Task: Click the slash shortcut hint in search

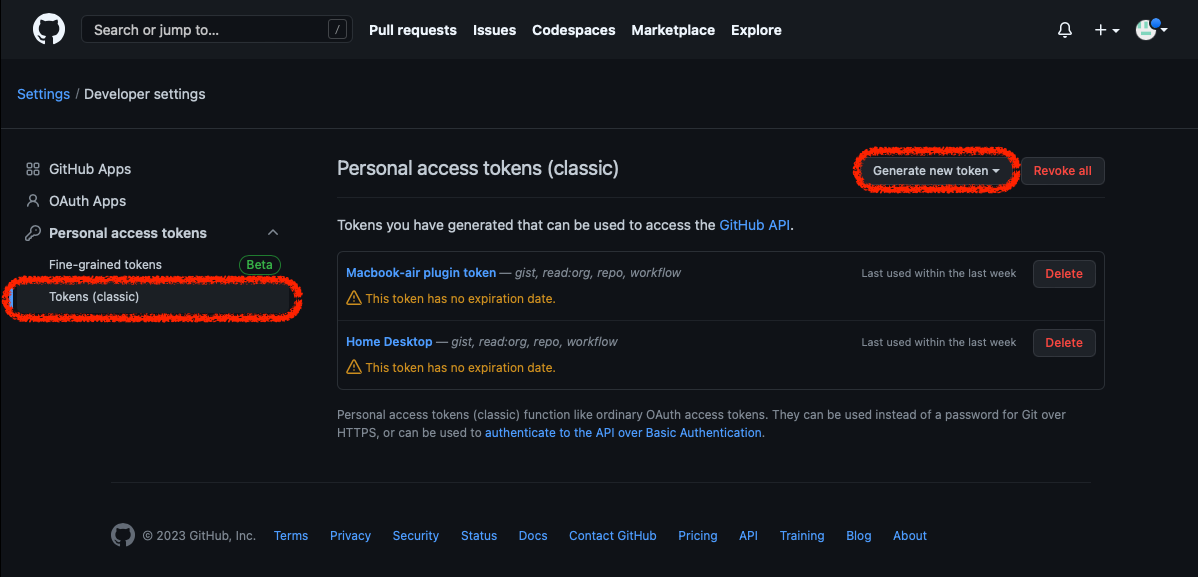Action: [337, 30]
